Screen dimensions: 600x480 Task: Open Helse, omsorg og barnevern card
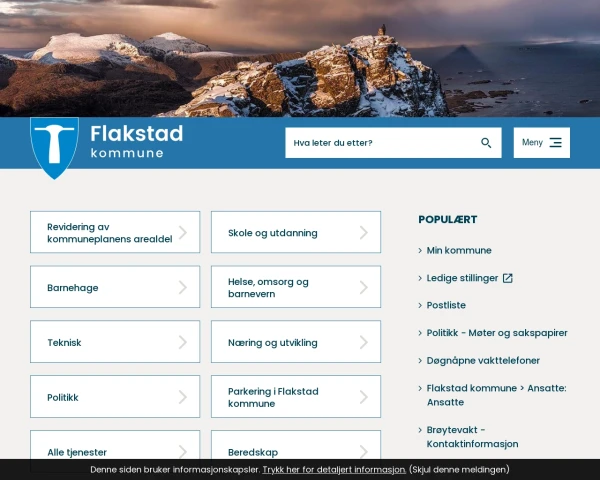click(x=296, y=287)
